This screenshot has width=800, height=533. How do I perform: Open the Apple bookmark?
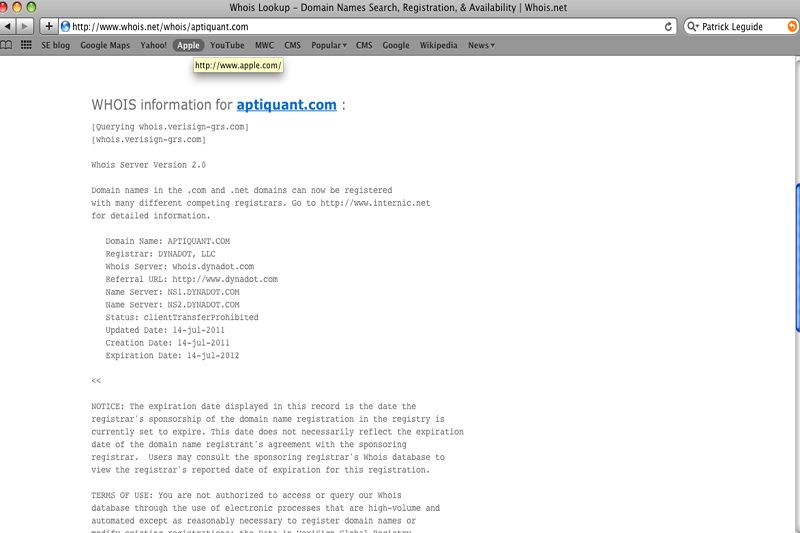coord(188,45)
